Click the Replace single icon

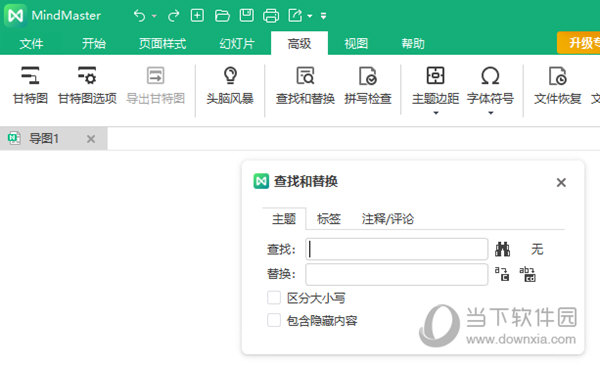tap(502, 274)
